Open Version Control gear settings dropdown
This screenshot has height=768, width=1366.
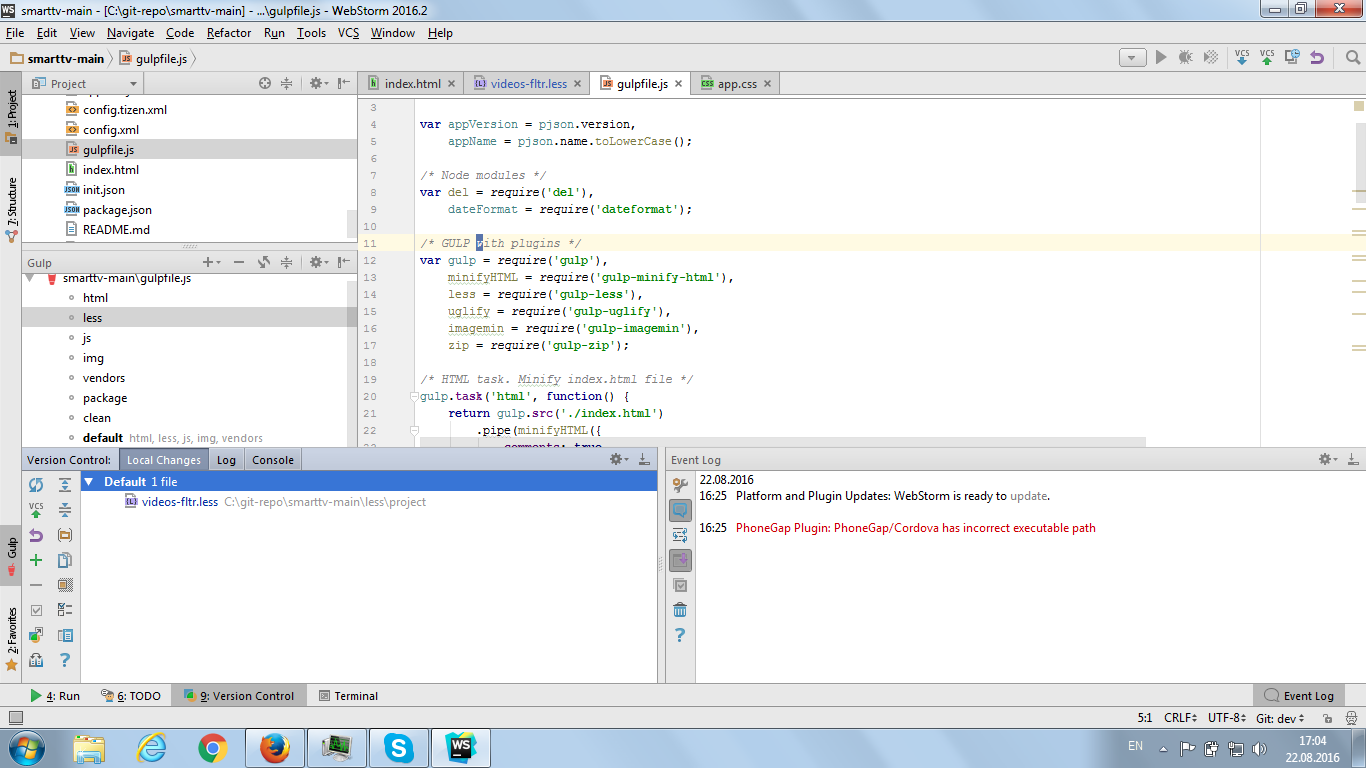click(x=619, y=460)
